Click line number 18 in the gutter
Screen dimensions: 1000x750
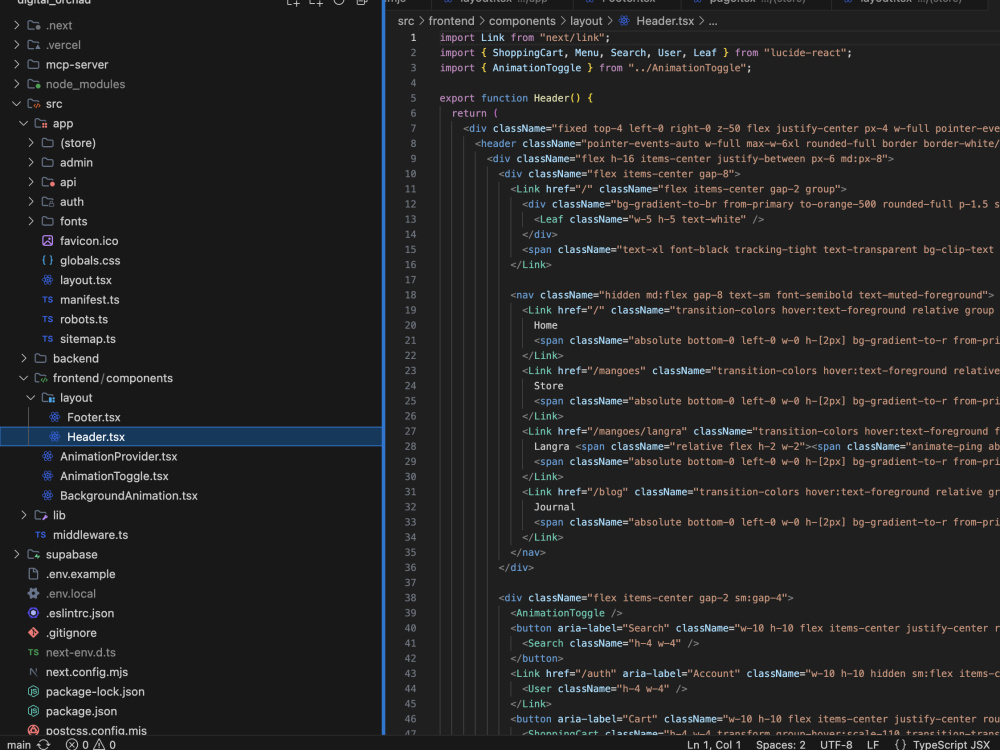410,295
